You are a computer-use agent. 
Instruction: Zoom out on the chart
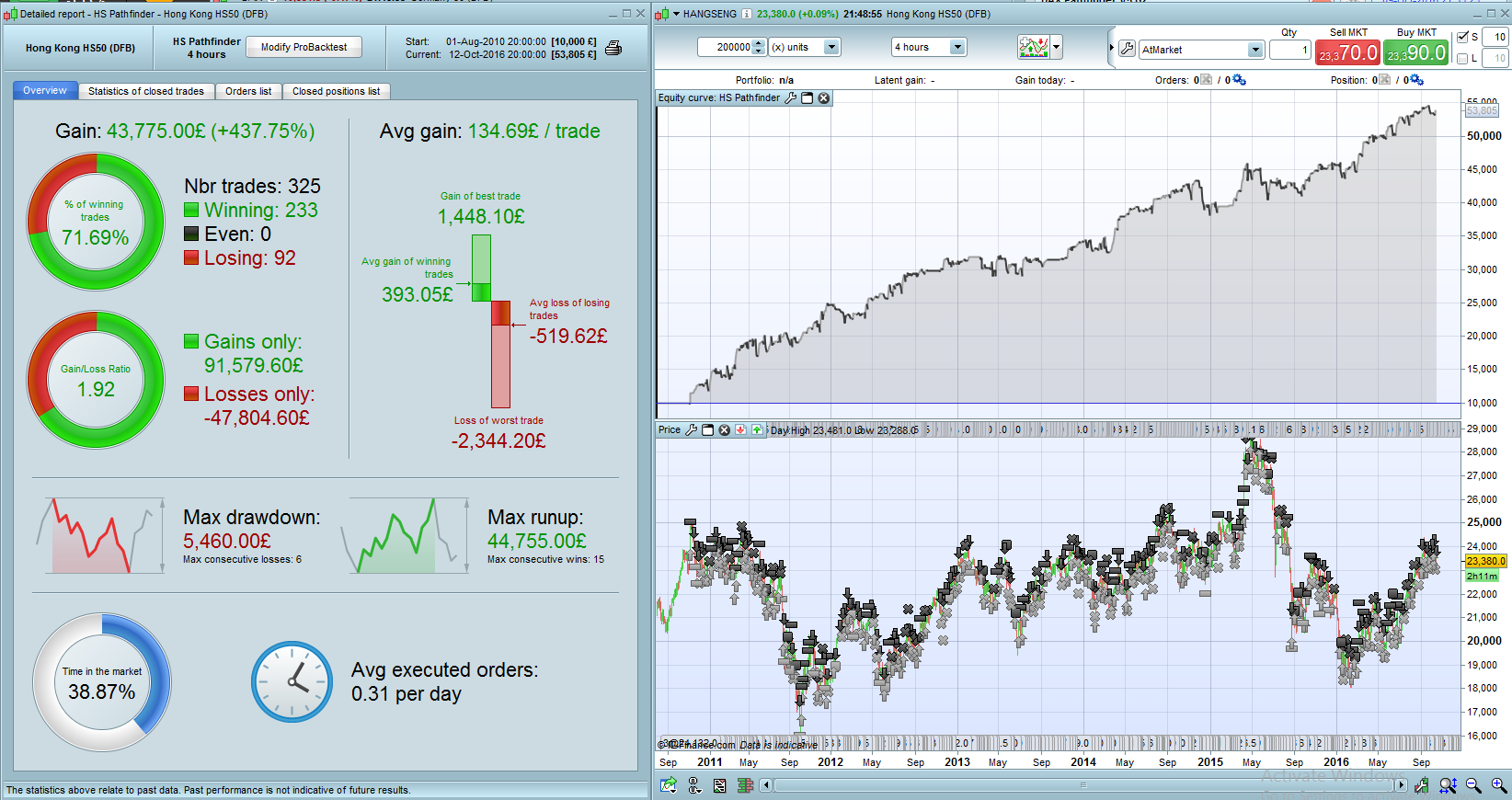point(1473,785)
